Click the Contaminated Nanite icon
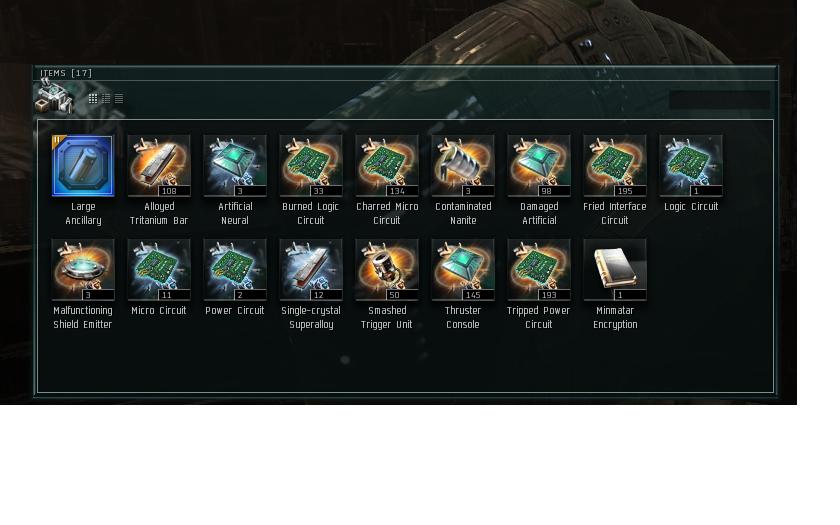The height and width of the screenshot is (525, 840). (463, 166)
